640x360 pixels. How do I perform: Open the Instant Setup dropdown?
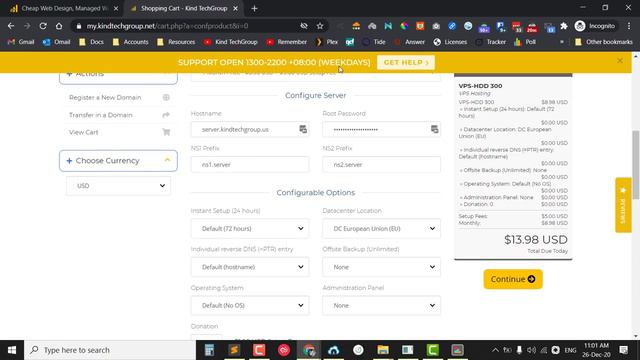250,229
